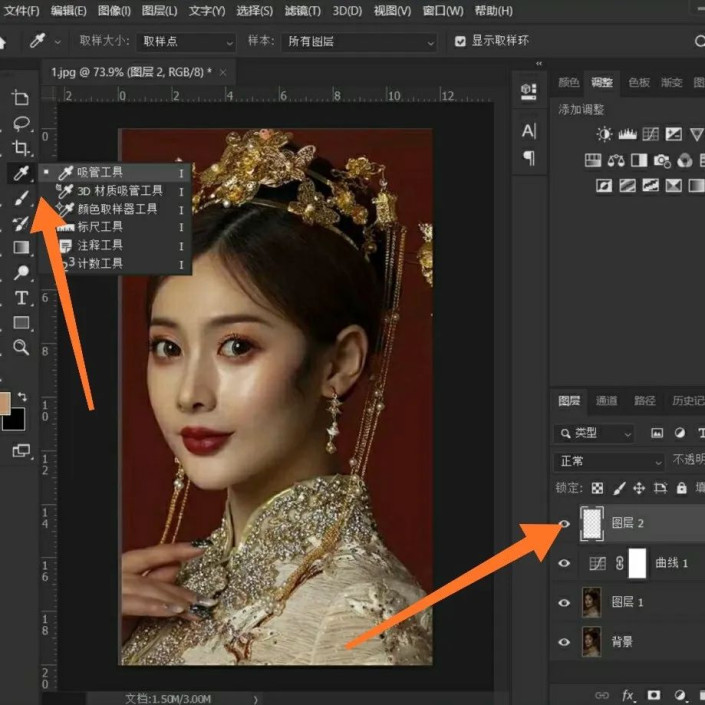Image resolution: width=705 pixels, height=705 pixels.
Task: Select the Artboard tool in the toolbar
Action: pos(20,97)
